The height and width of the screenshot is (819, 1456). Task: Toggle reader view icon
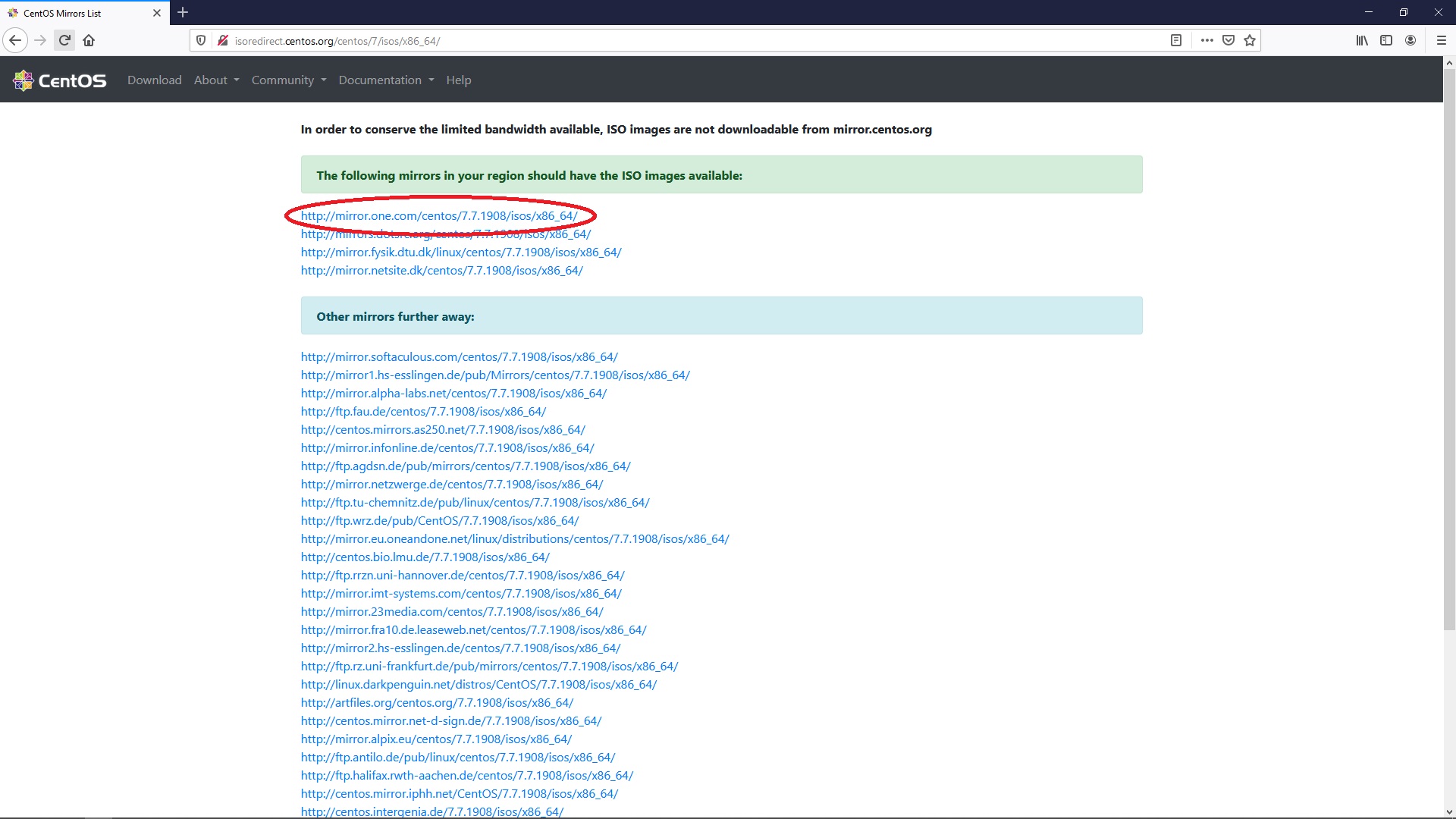pyautogui.click(x=1176, y=40)
